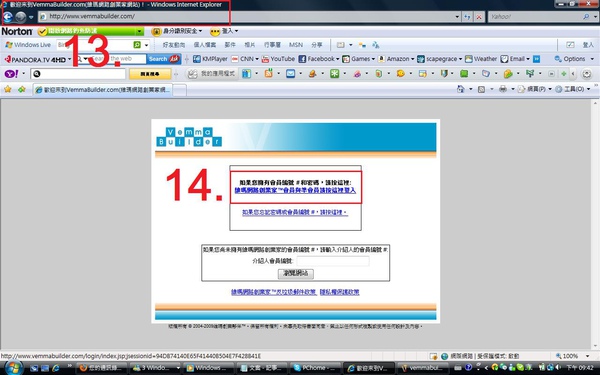Image resolution: width=600 pixels, height=375 pixels.
Task: Open the Amazon toolbar dropdown
Action: [412, 59]
